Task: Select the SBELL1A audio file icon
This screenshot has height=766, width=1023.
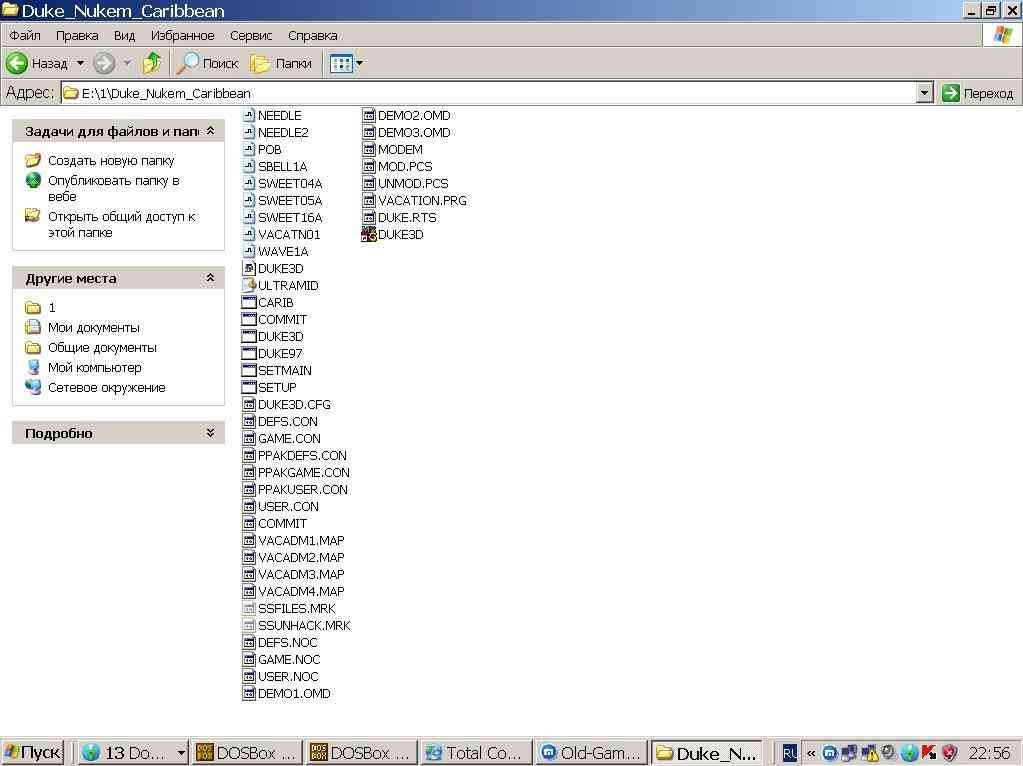Action: [x=249, y=166]
